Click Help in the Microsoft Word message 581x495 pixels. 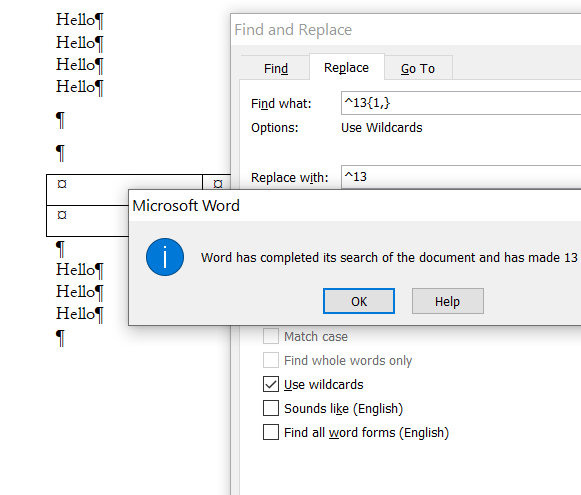(x=448, y=301)
